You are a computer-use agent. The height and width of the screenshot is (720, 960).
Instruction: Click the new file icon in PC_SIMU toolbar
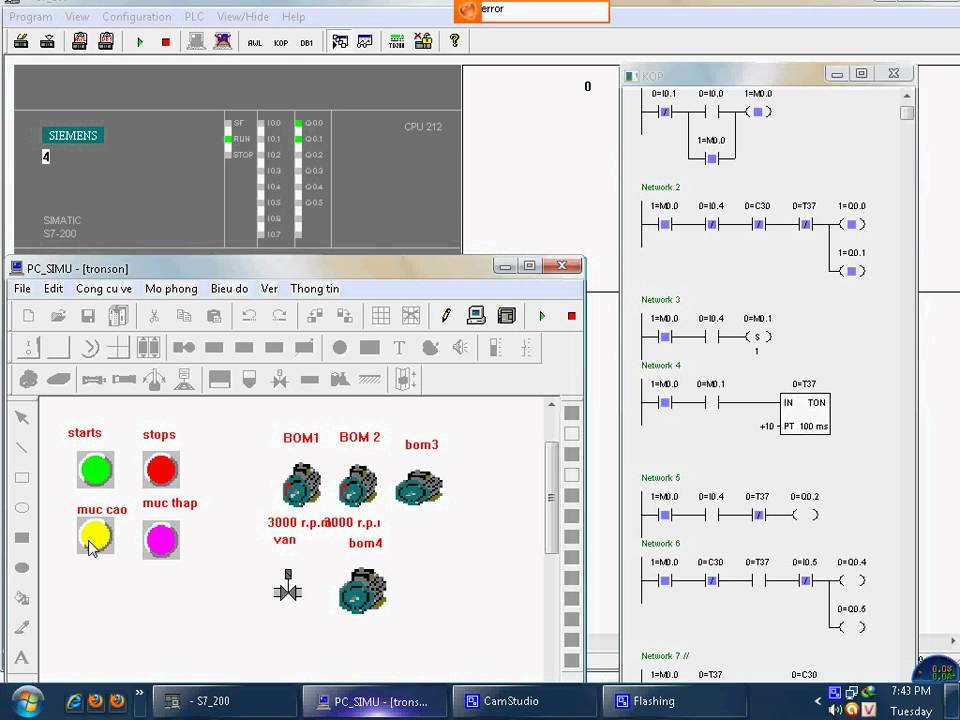28,316
